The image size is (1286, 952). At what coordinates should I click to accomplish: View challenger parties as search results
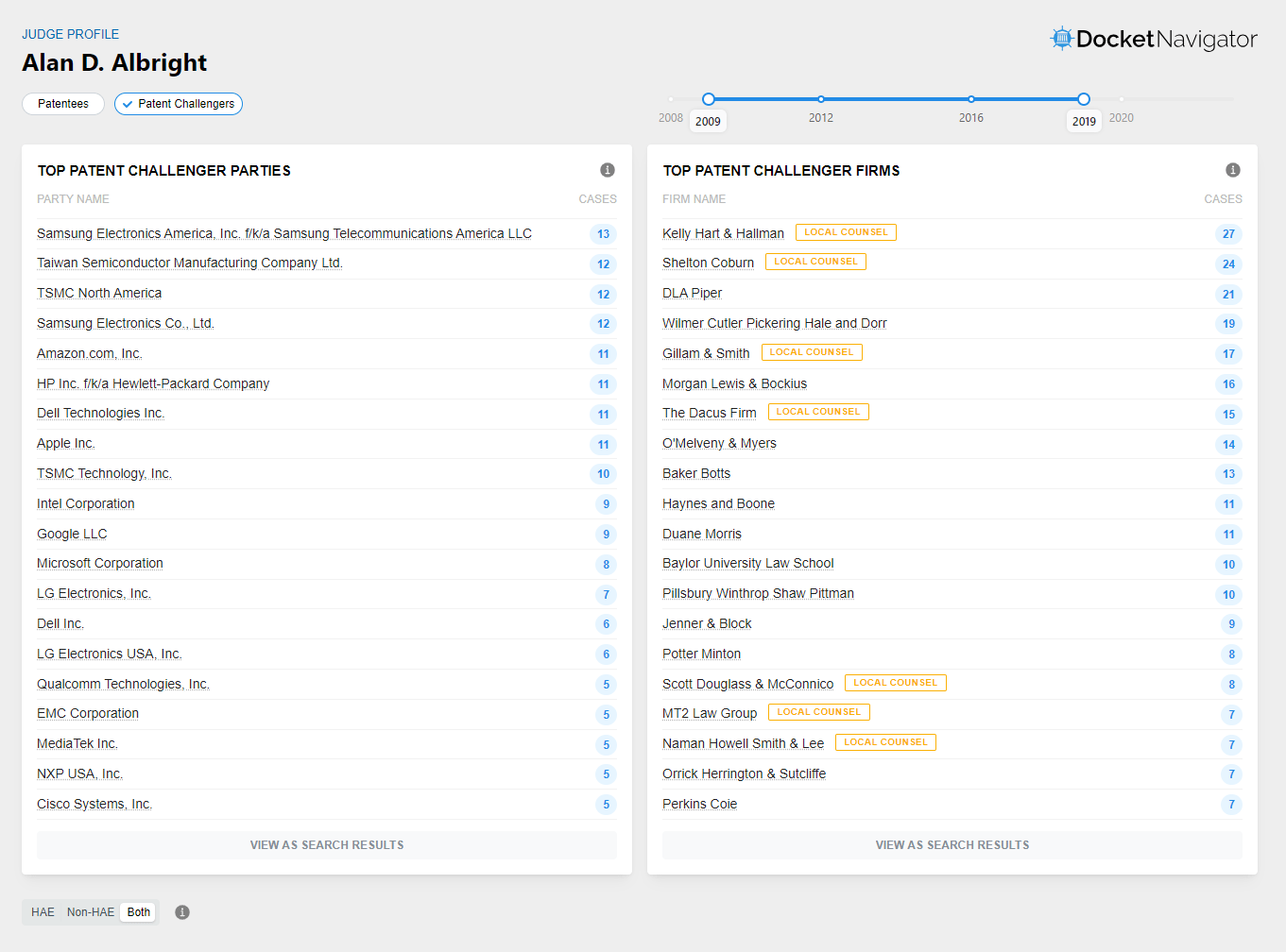(327, 845)
